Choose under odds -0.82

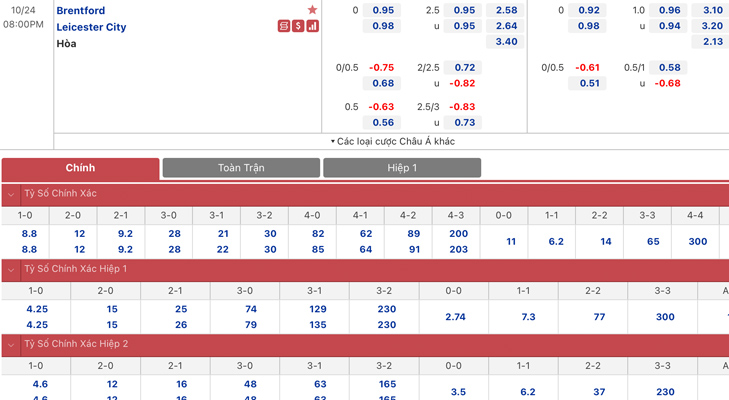click(x=463, y=84)
